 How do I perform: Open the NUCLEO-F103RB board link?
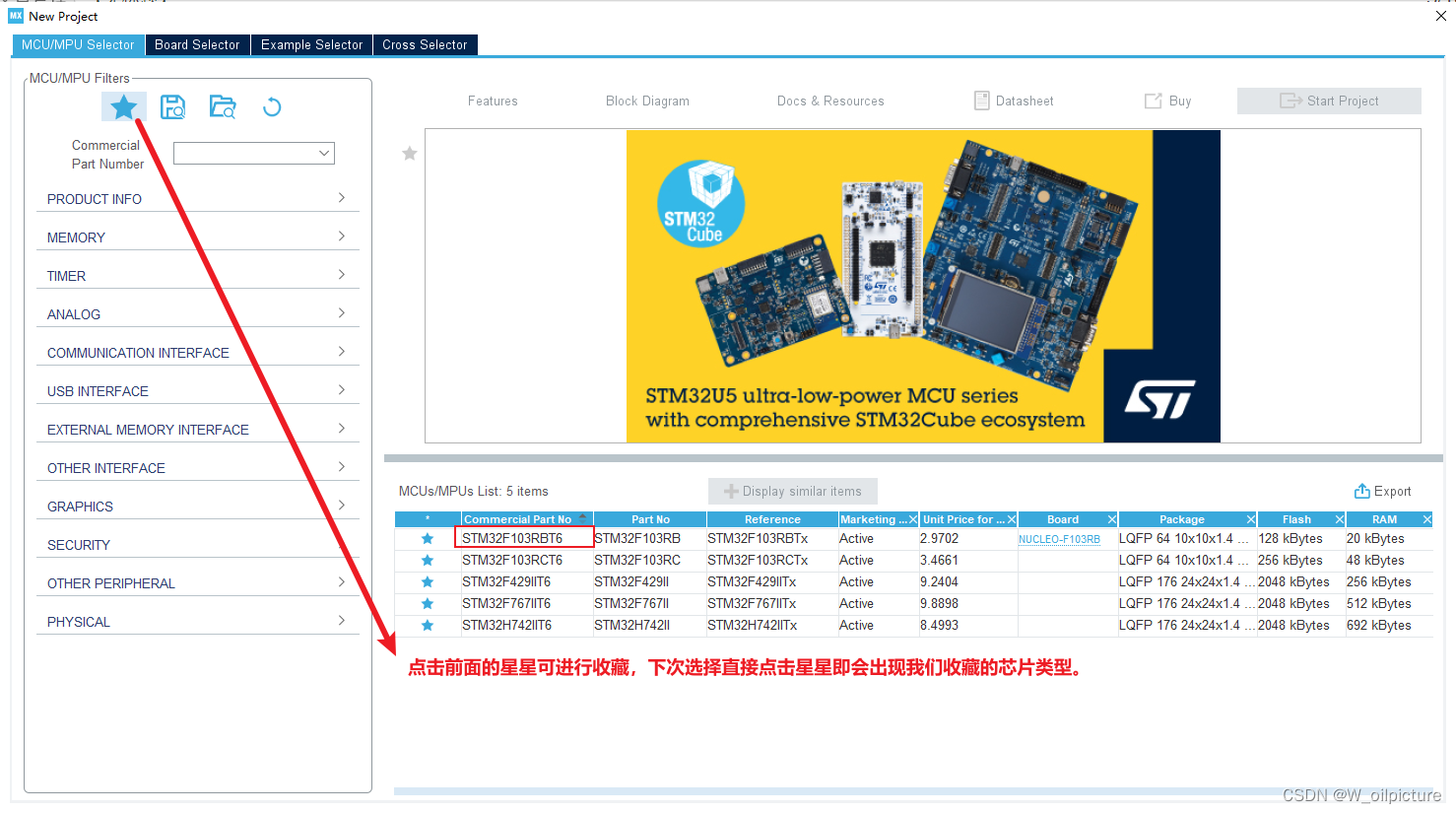(x=1059, y=539)
